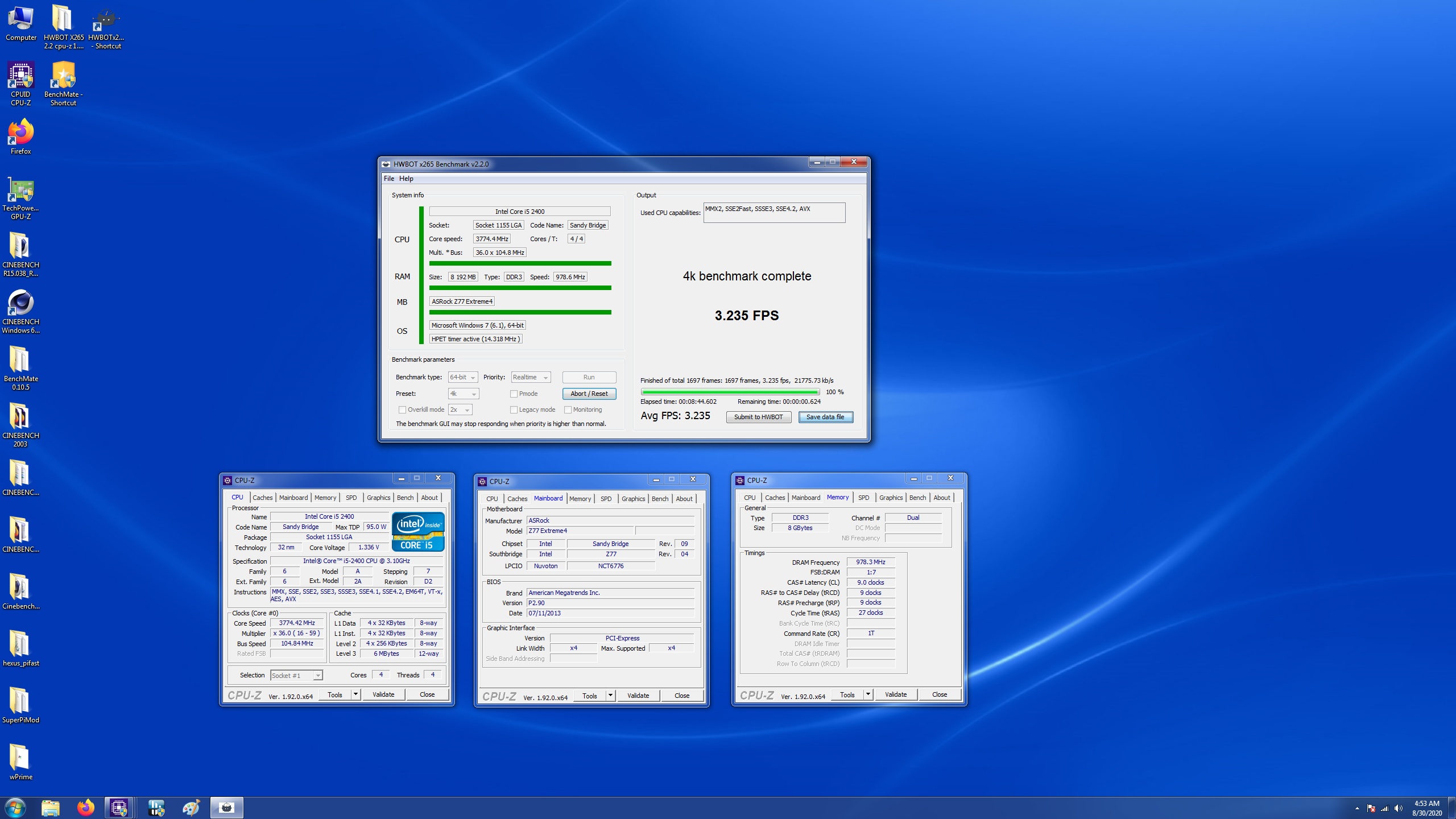Toggle the Overkill mode checkbox
The image size is (1456, 819).
coord(402,409)
